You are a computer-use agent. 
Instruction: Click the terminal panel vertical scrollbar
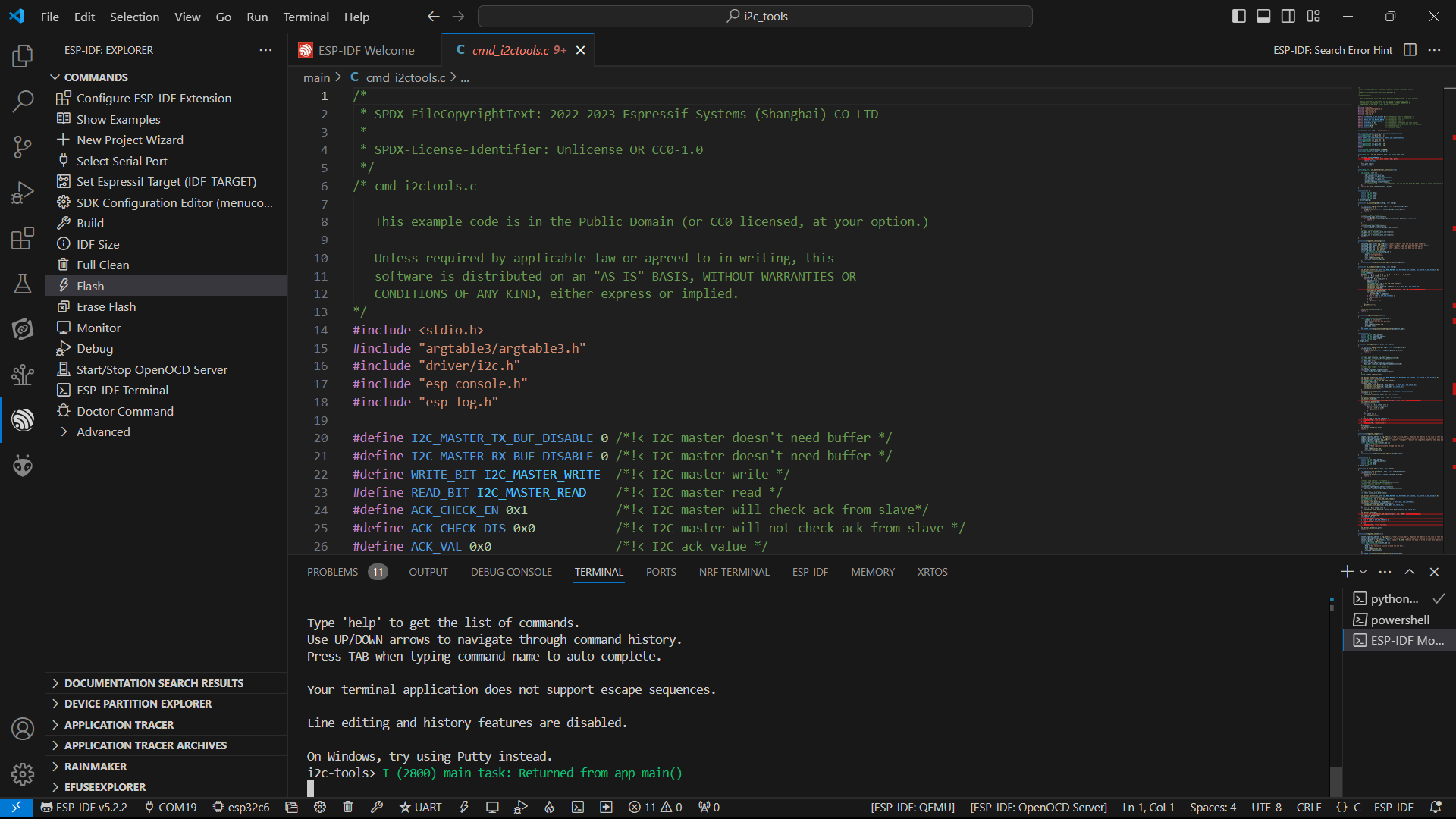(1336, 780)
